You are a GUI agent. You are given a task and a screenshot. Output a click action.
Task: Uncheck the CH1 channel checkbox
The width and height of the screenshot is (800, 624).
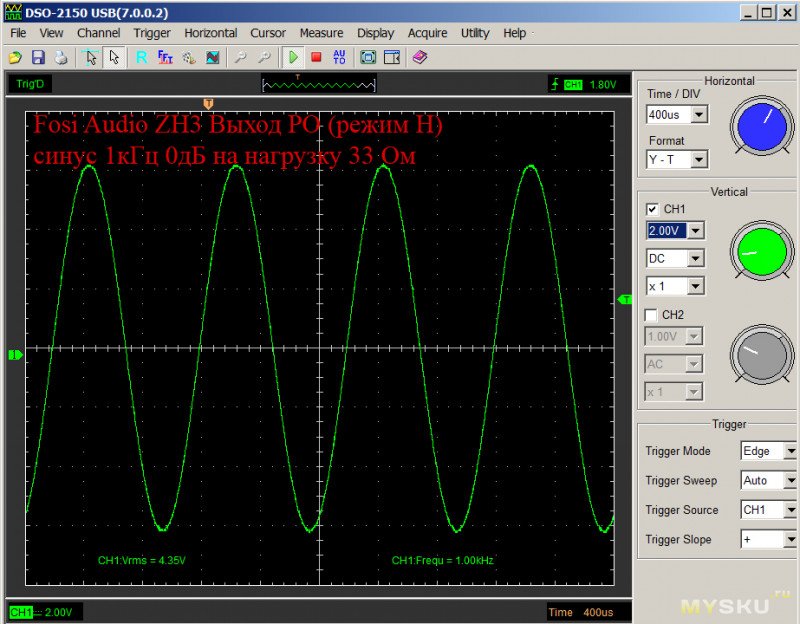[x=653, y=209]
